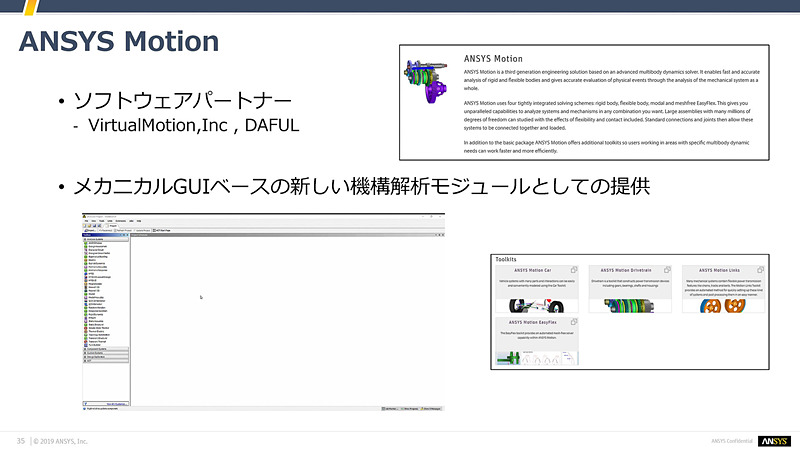Open the Help menu in Workbench

pos(139,221)
